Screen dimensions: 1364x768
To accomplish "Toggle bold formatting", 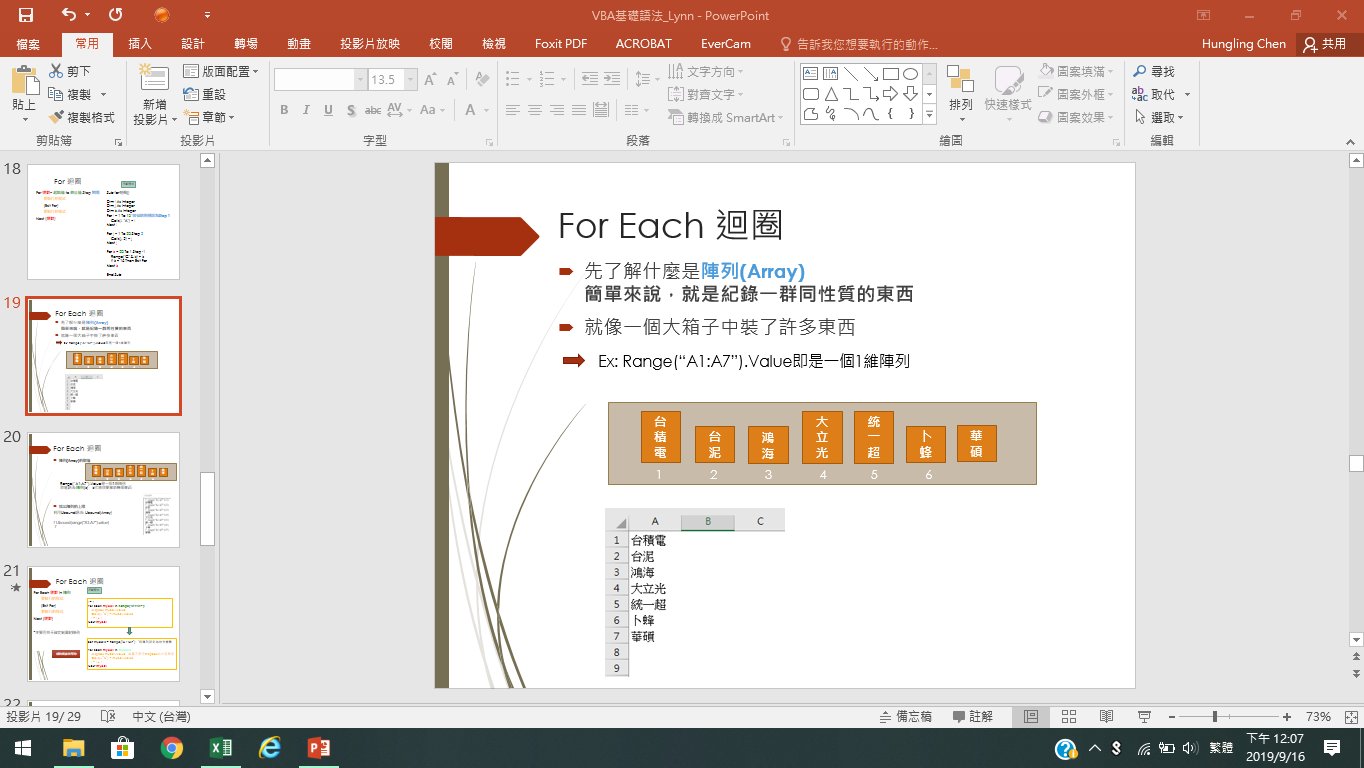I will [x=284, y=110].
